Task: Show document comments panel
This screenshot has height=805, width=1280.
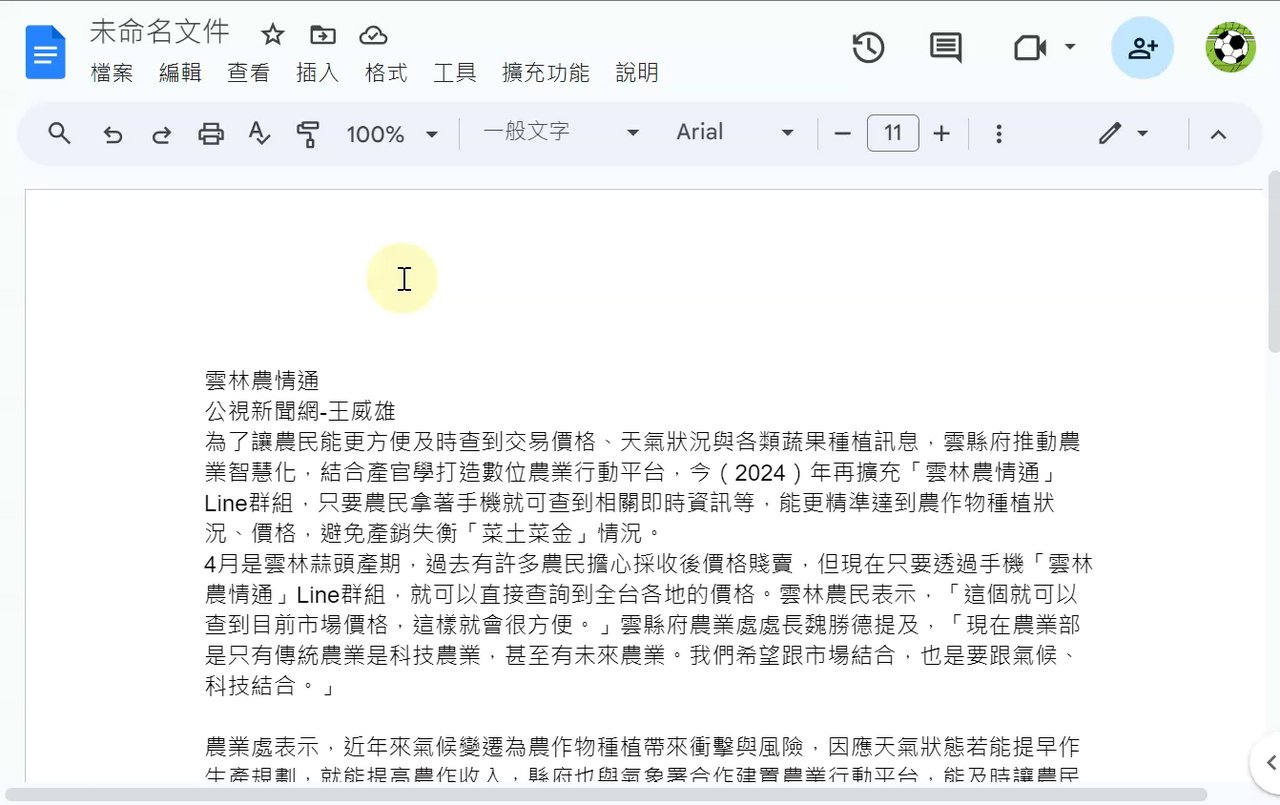Action: point(946,47)
